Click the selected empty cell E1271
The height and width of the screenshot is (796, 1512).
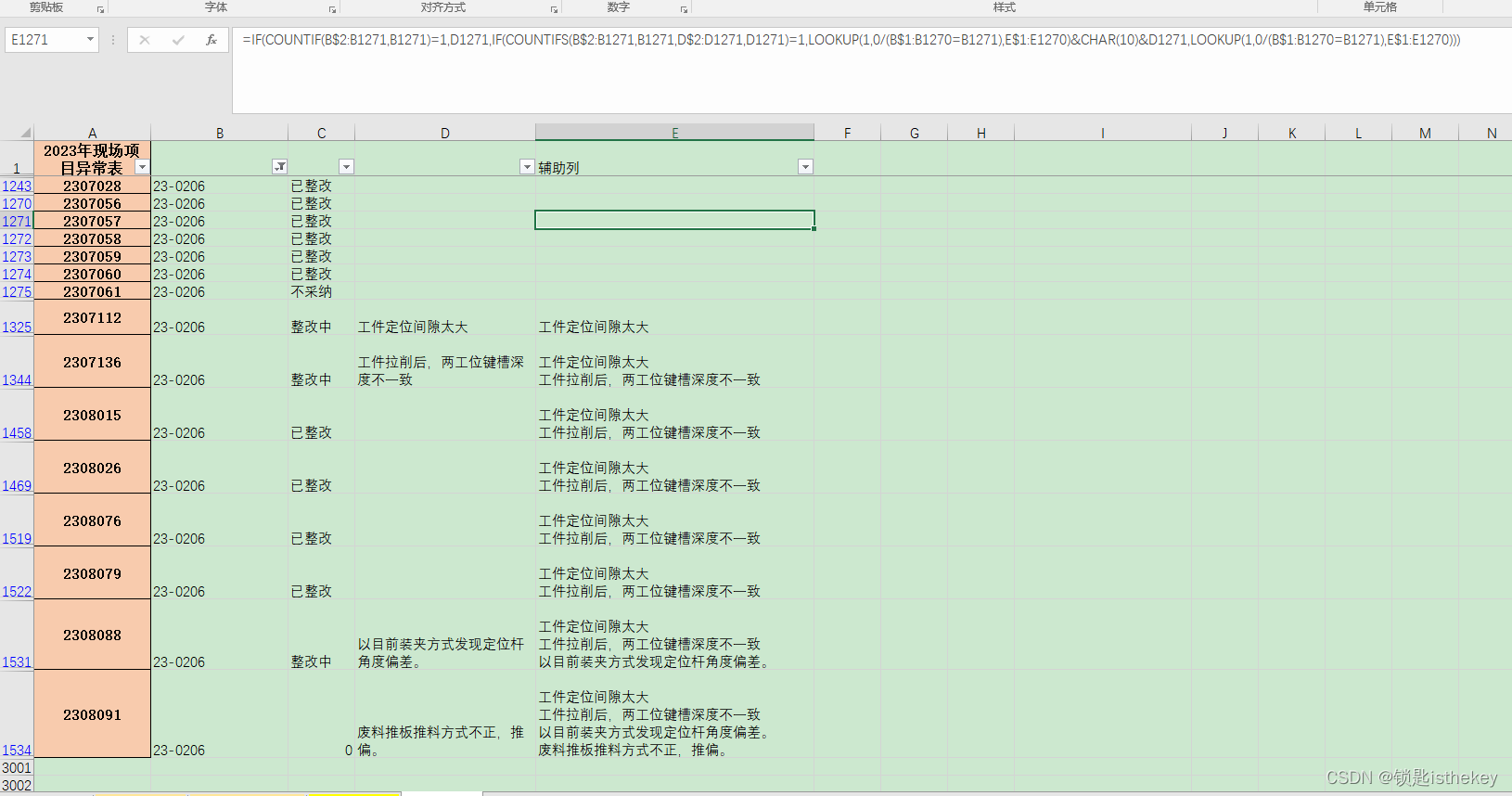tap(674, 220)
